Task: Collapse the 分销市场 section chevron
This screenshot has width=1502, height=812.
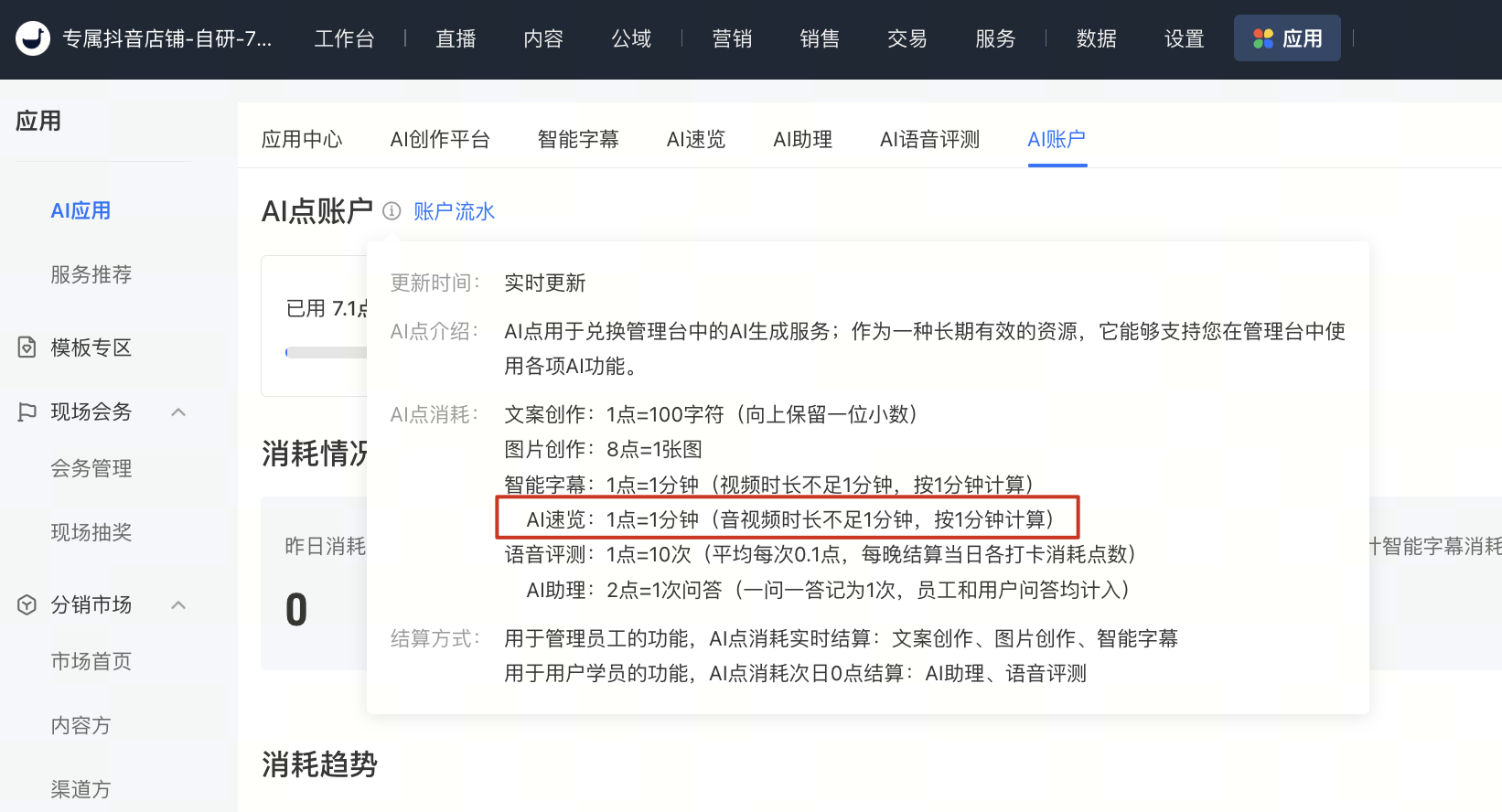Action: 179,605
